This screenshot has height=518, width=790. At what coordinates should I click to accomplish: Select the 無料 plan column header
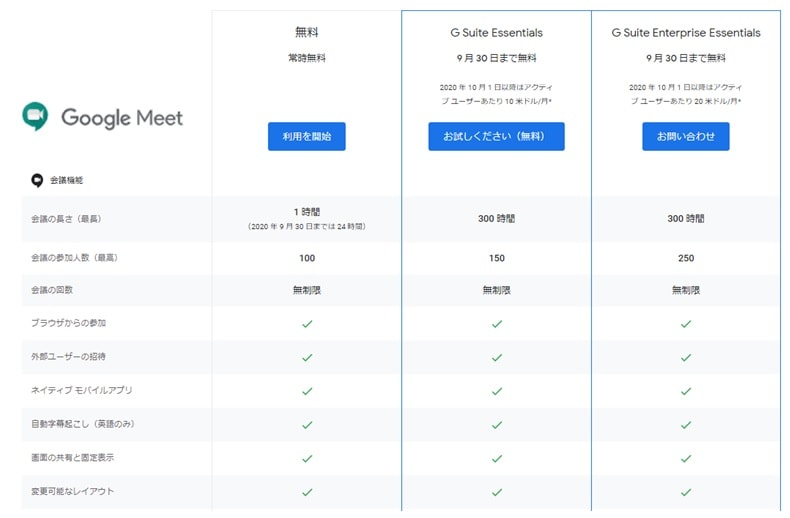(307, 33)
